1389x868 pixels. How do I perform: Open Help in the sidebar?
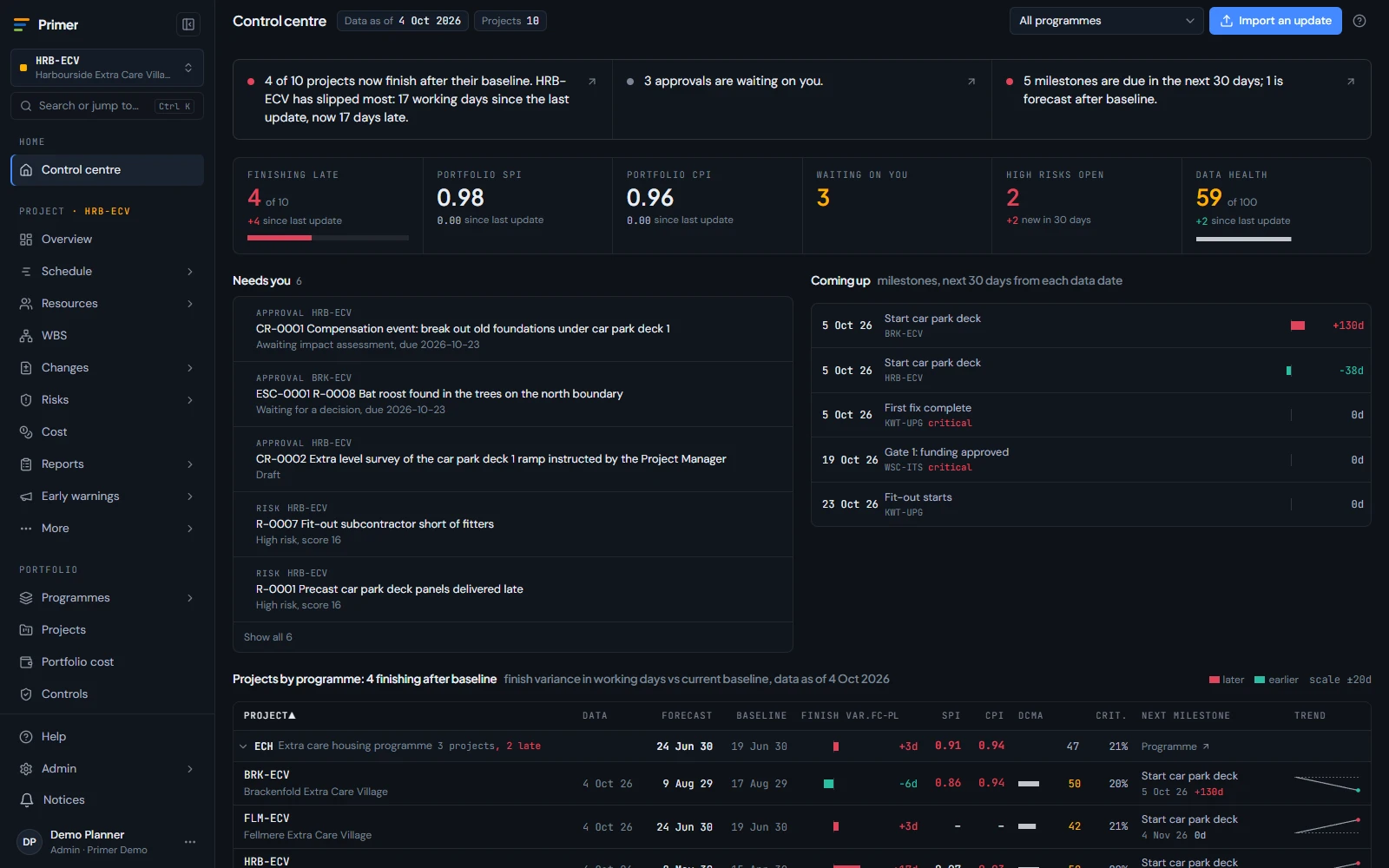(x=107, y=737)
